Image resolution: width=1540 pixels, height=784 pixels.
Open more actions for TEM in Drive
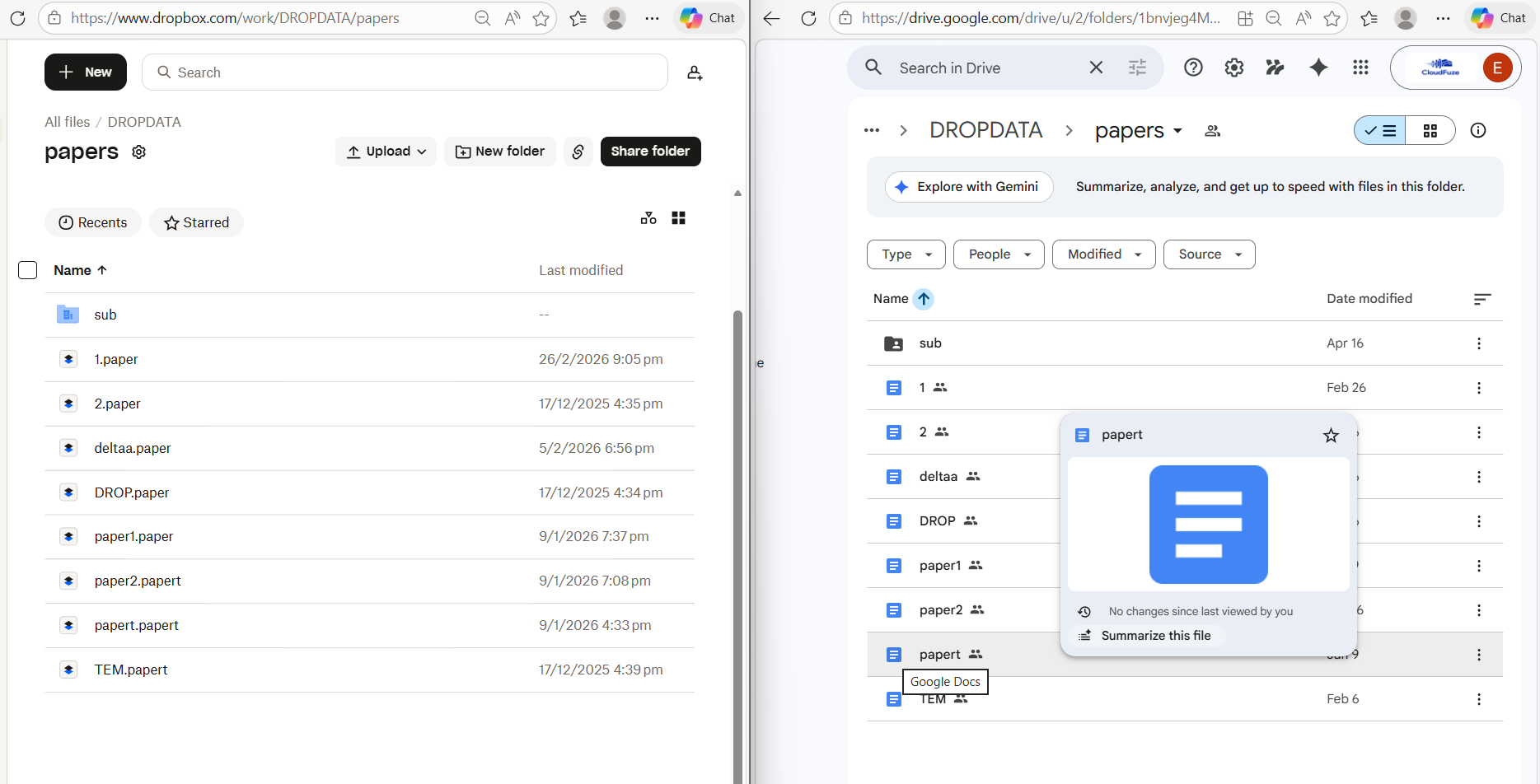[1479, 699]
